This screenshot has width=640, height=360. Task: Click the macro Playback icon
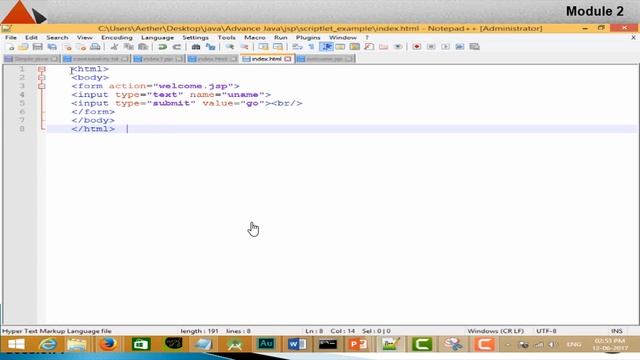point(445,47)
